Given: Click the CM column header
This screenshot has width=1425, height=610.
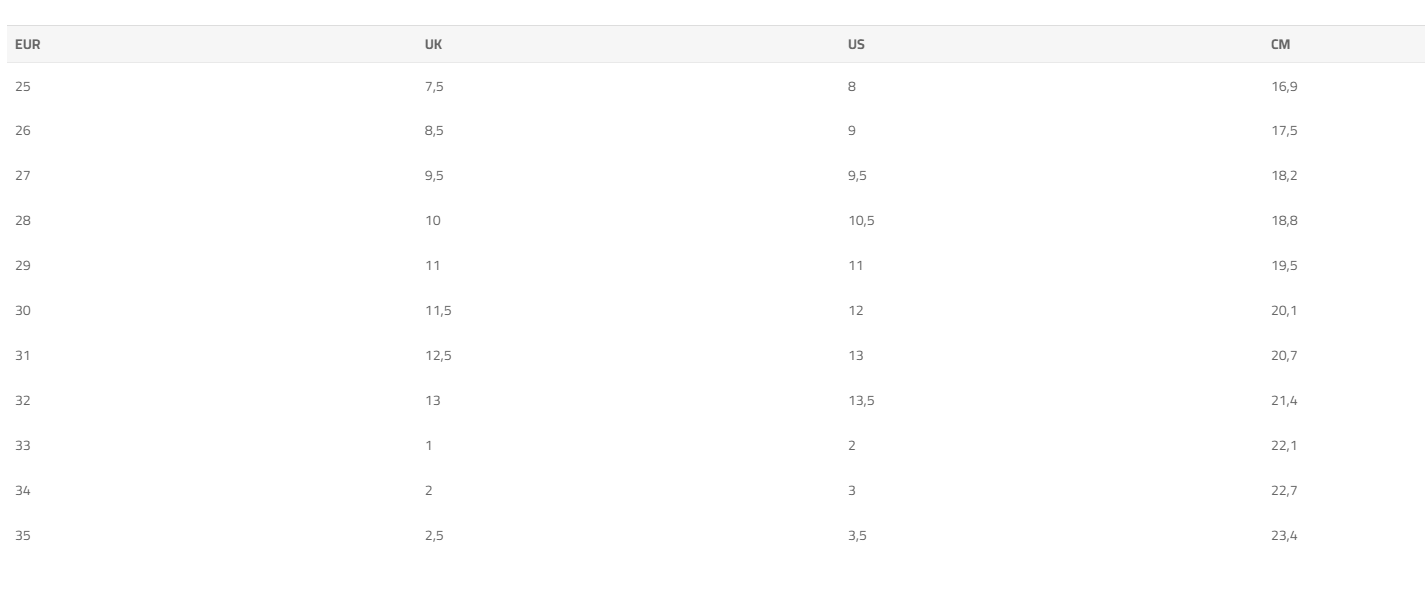Looking at the screenshot, I should click(1279, 44).
